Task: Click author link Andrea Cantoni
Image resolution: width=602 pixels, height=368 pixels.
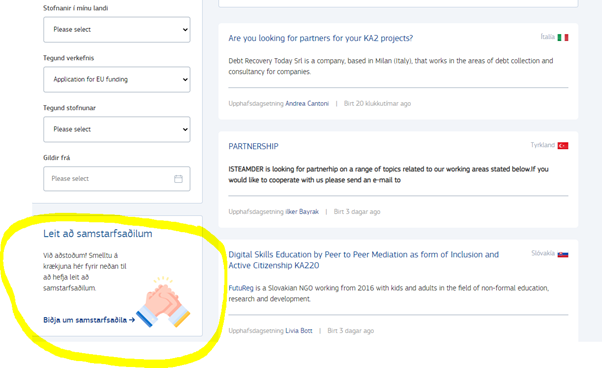Action: click(307, 104)
